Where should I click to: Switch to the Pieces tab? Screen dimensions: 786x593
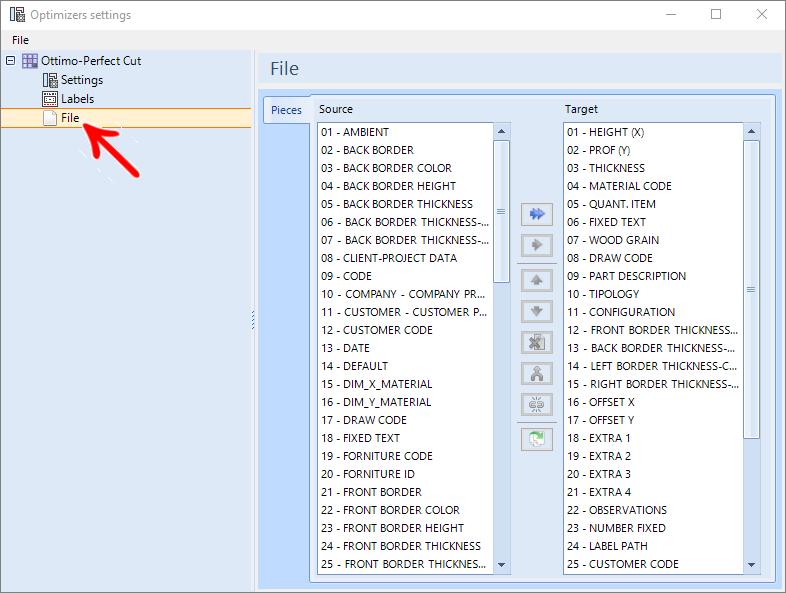click(x=286, y=110)
